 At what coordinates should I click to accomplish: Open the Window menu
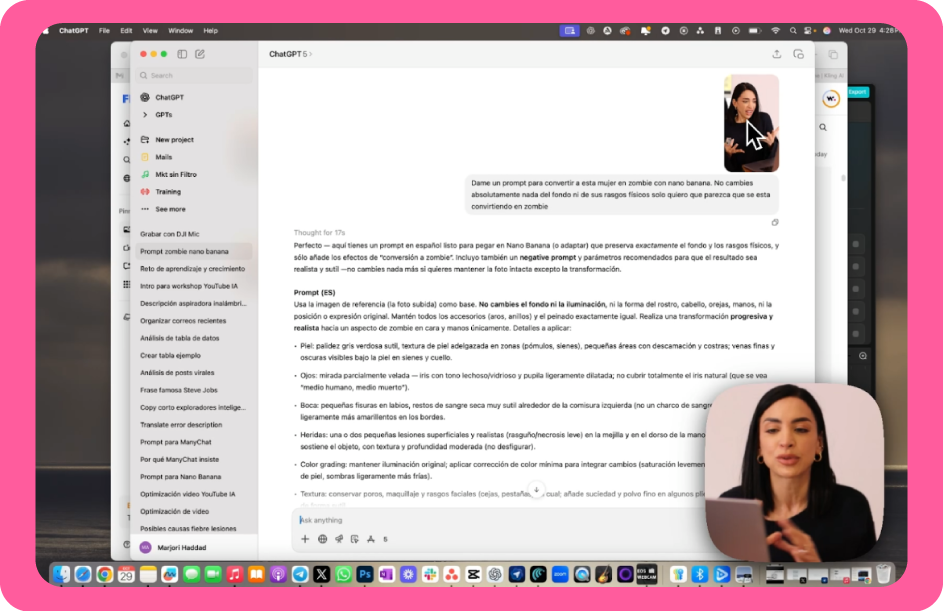180,31
